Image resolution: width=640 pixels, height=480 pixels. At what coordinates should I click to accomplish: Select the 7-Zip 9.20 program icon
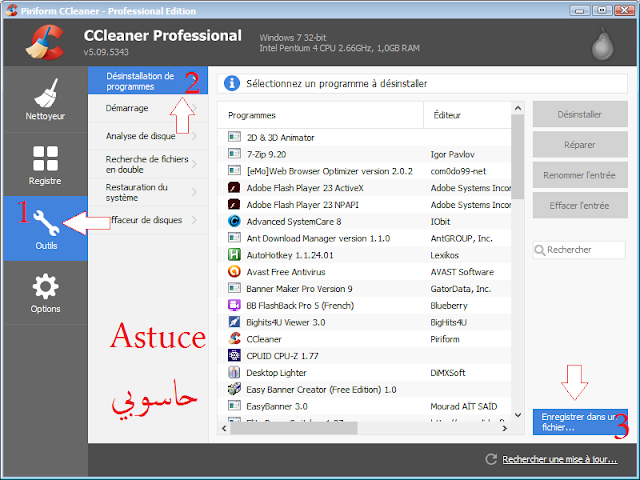[234, 154]
